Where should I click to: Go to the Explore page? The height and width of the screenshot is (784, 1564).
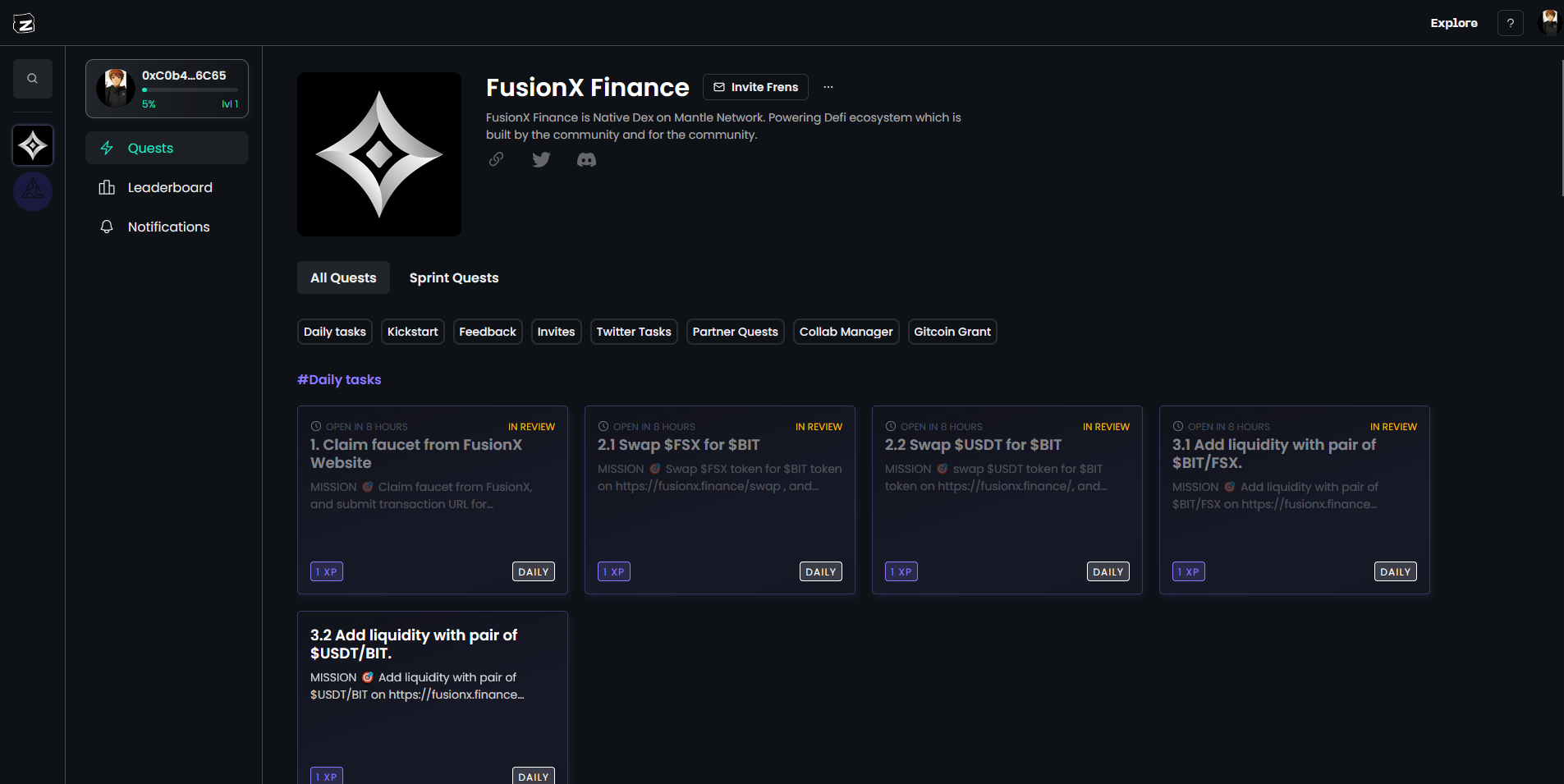click(1453, 23)
